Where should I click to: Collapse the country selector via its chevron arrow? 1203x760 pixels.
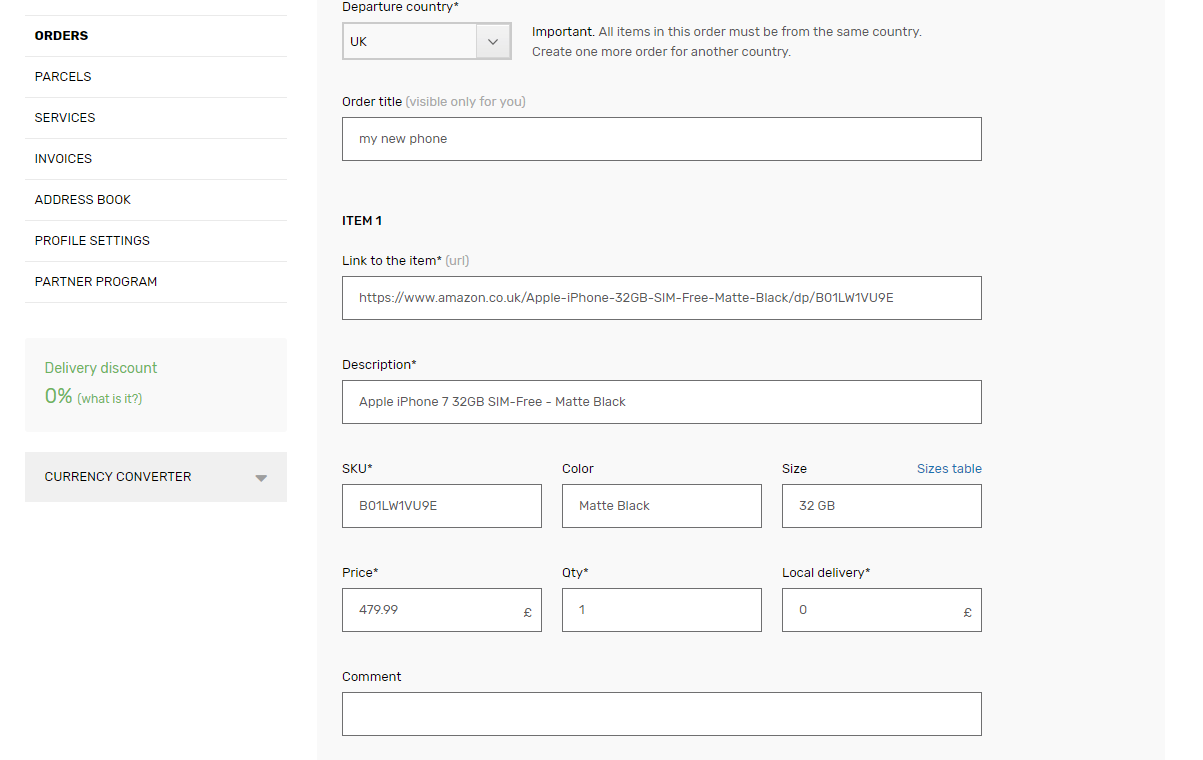(x=493, y=41)
